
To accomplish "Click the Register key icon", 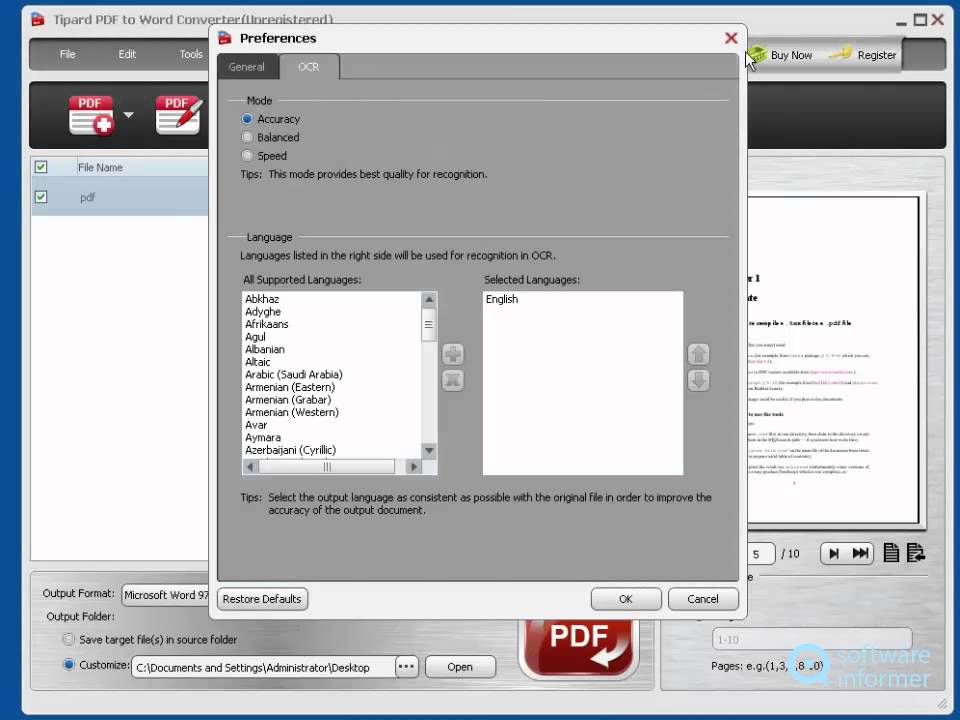I will [x=841, y=53].
